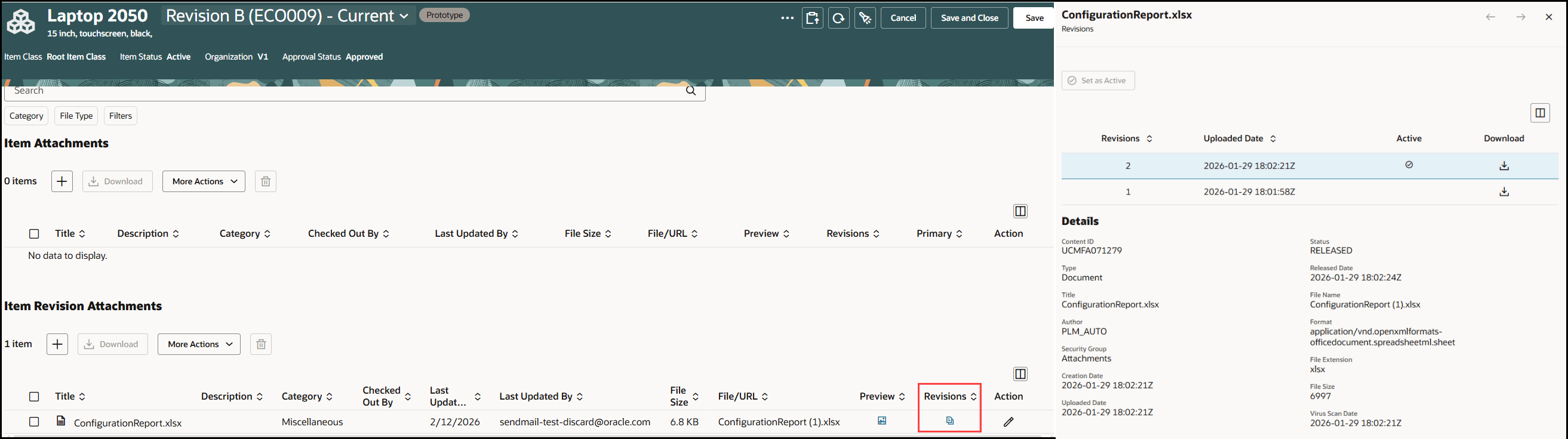Click the pencil edit icon in Action column
Image resolution: width=1568 pixels, height=439 pixels.
[x=1008, y=421]
